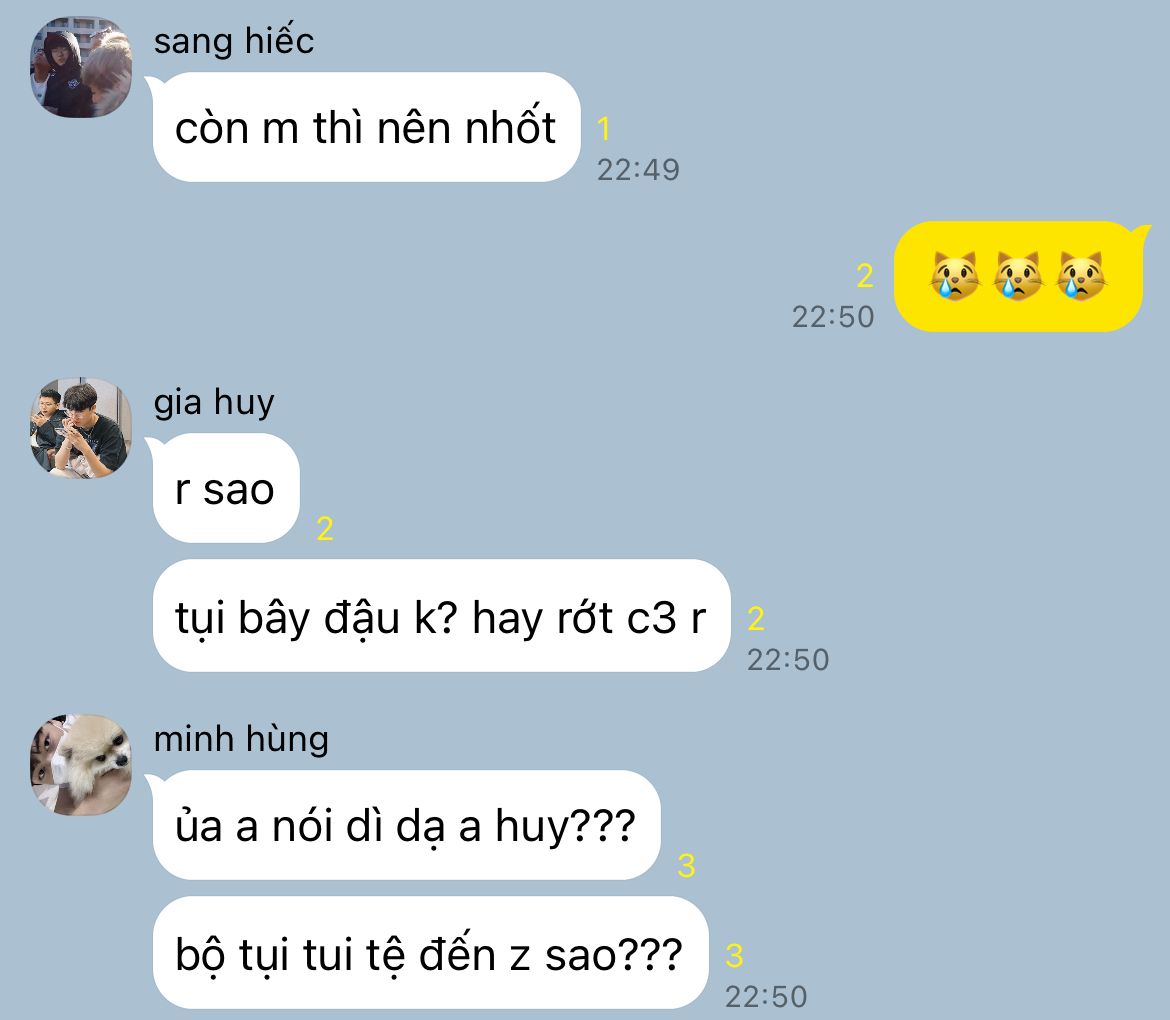This screenshot has height=1020, width=1170.
Task: Click the middle crying cat emoji
Action: click(x=1018, y=276)
